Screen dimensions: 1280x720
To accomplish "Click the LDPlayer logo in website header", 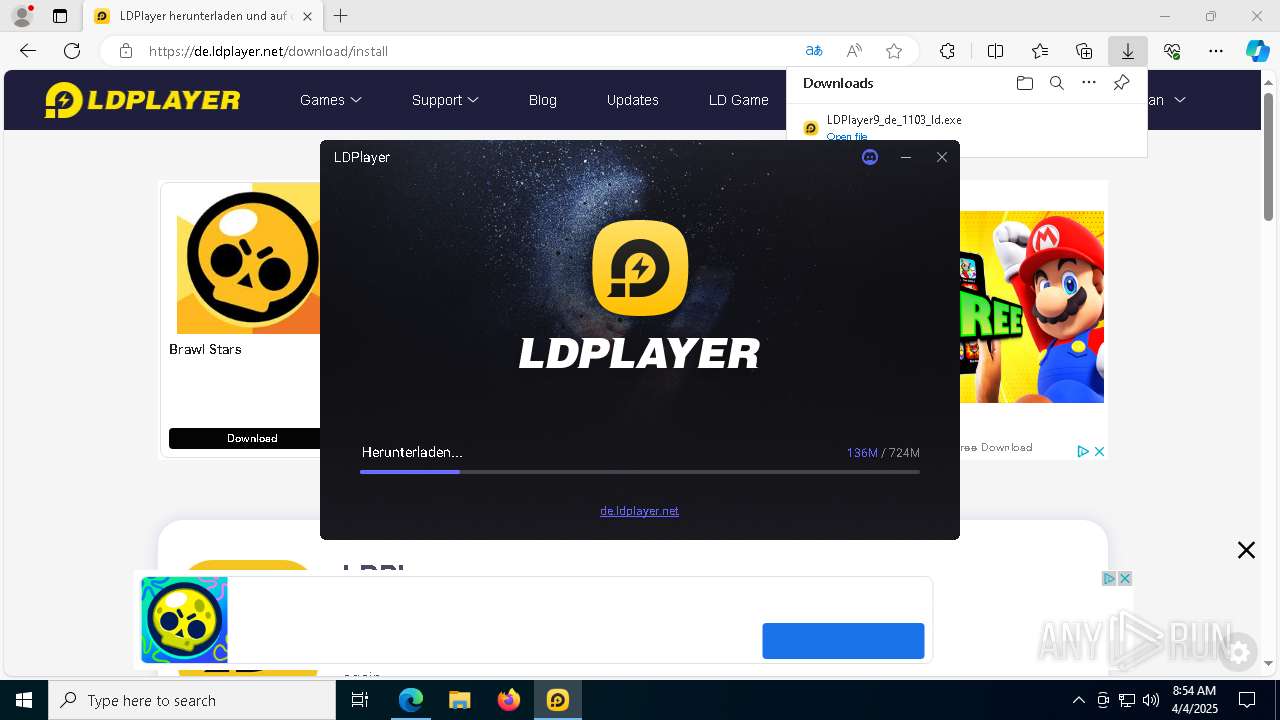I will (143, 100).
